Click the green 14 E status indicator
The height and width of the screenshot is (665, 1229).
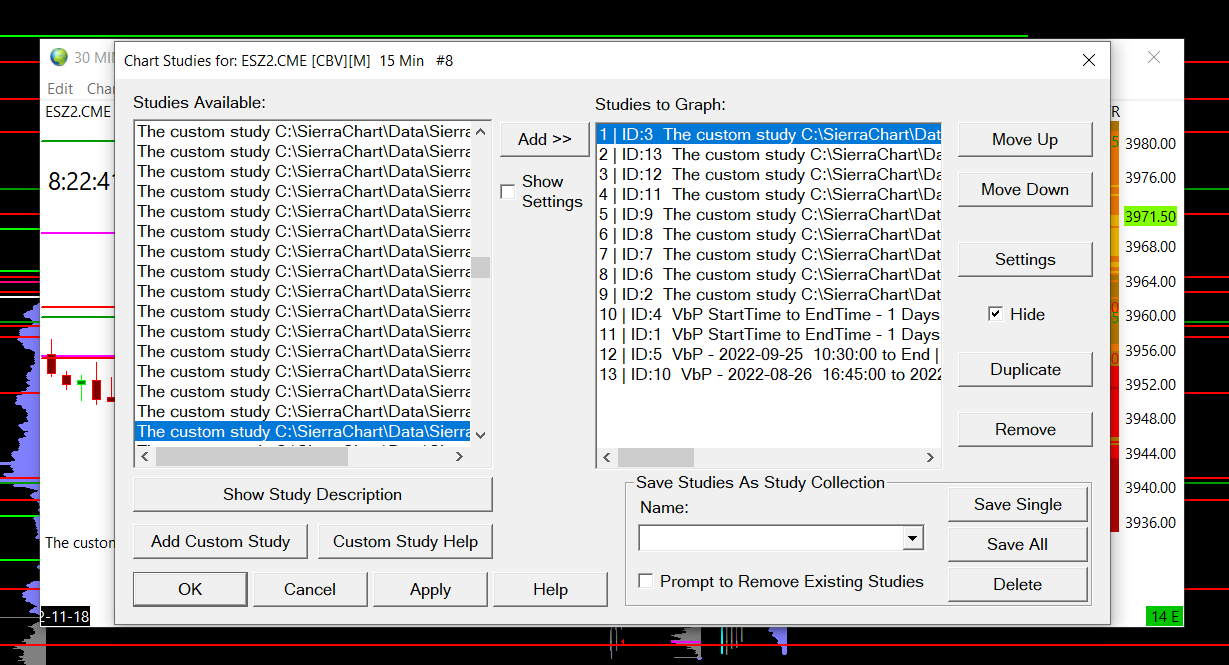1165,616
